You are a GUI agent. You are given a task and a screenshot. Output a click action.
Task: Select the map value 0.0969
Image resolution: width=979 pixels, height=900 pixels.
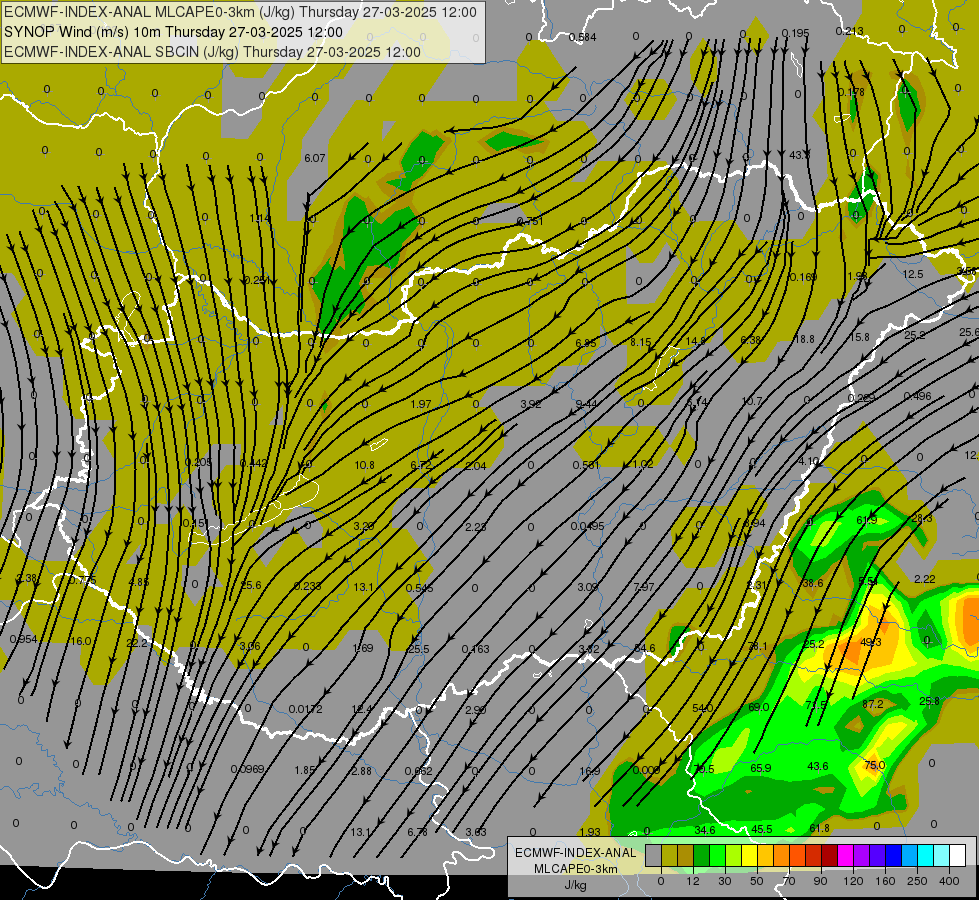pos(248,769)
